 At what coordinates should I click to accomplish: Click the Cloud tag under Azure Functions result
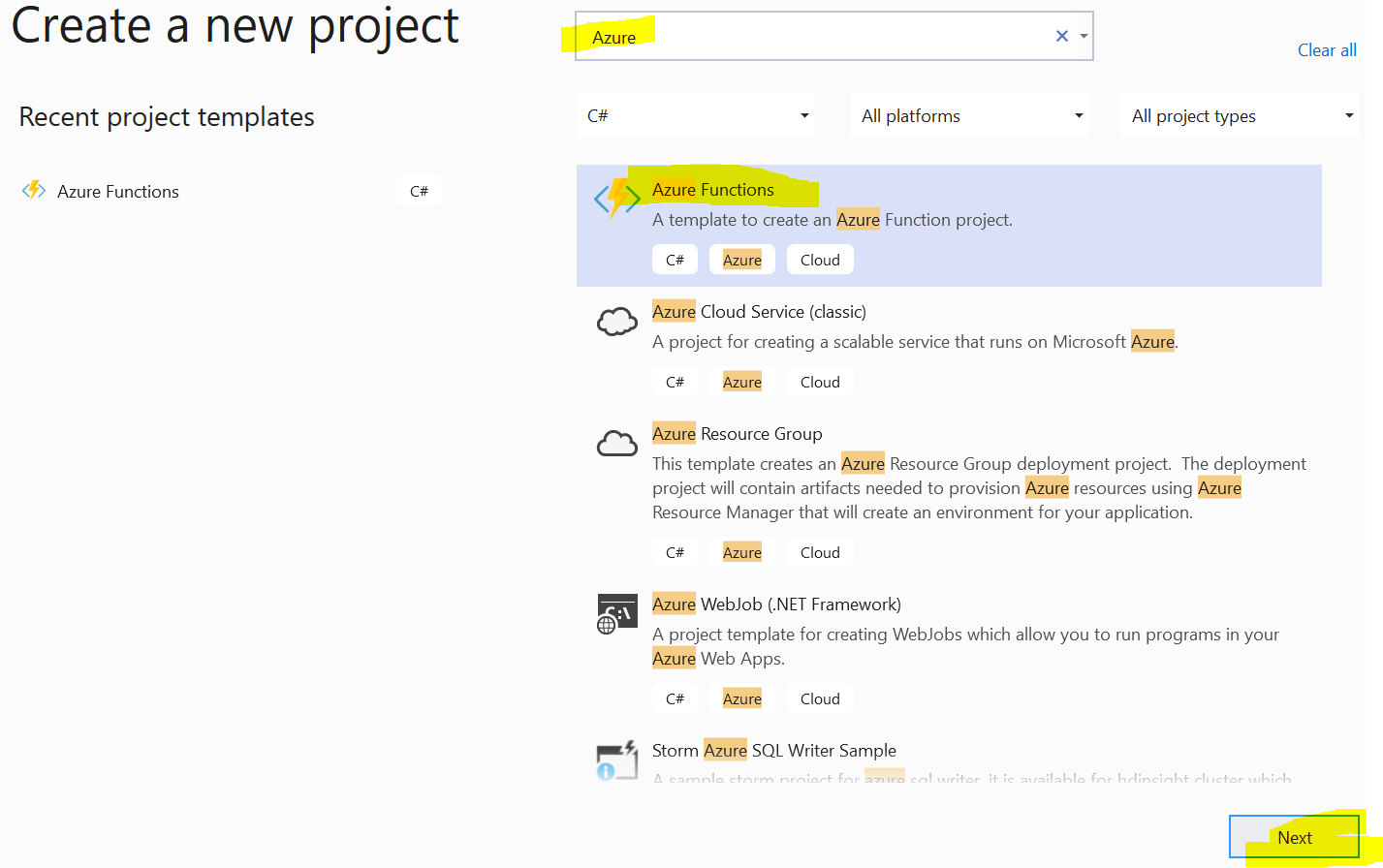(820, 260)
